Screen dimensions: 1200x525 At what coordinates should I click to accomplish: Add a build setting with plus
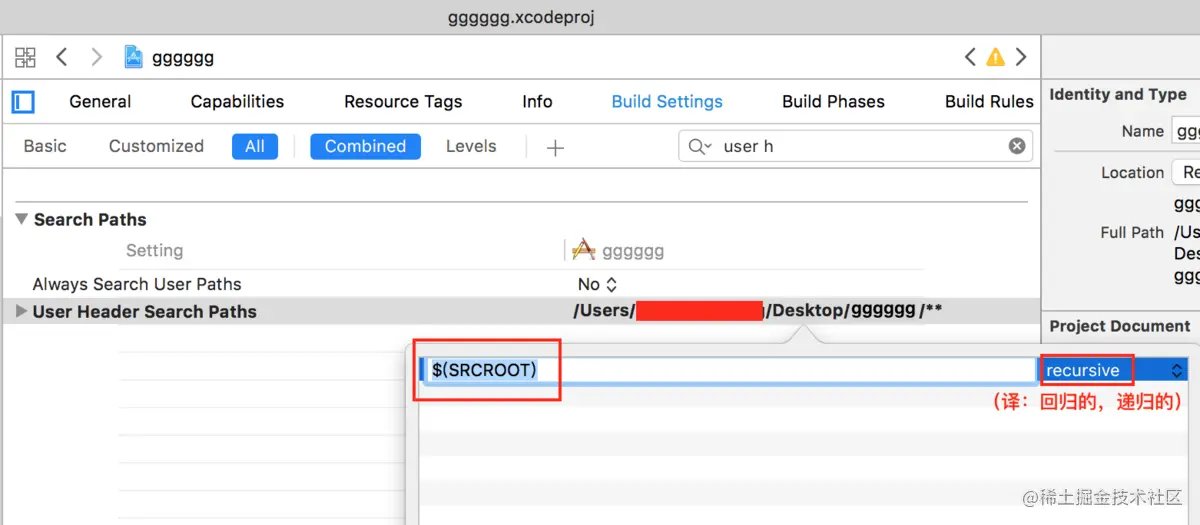tap(556, 147)
